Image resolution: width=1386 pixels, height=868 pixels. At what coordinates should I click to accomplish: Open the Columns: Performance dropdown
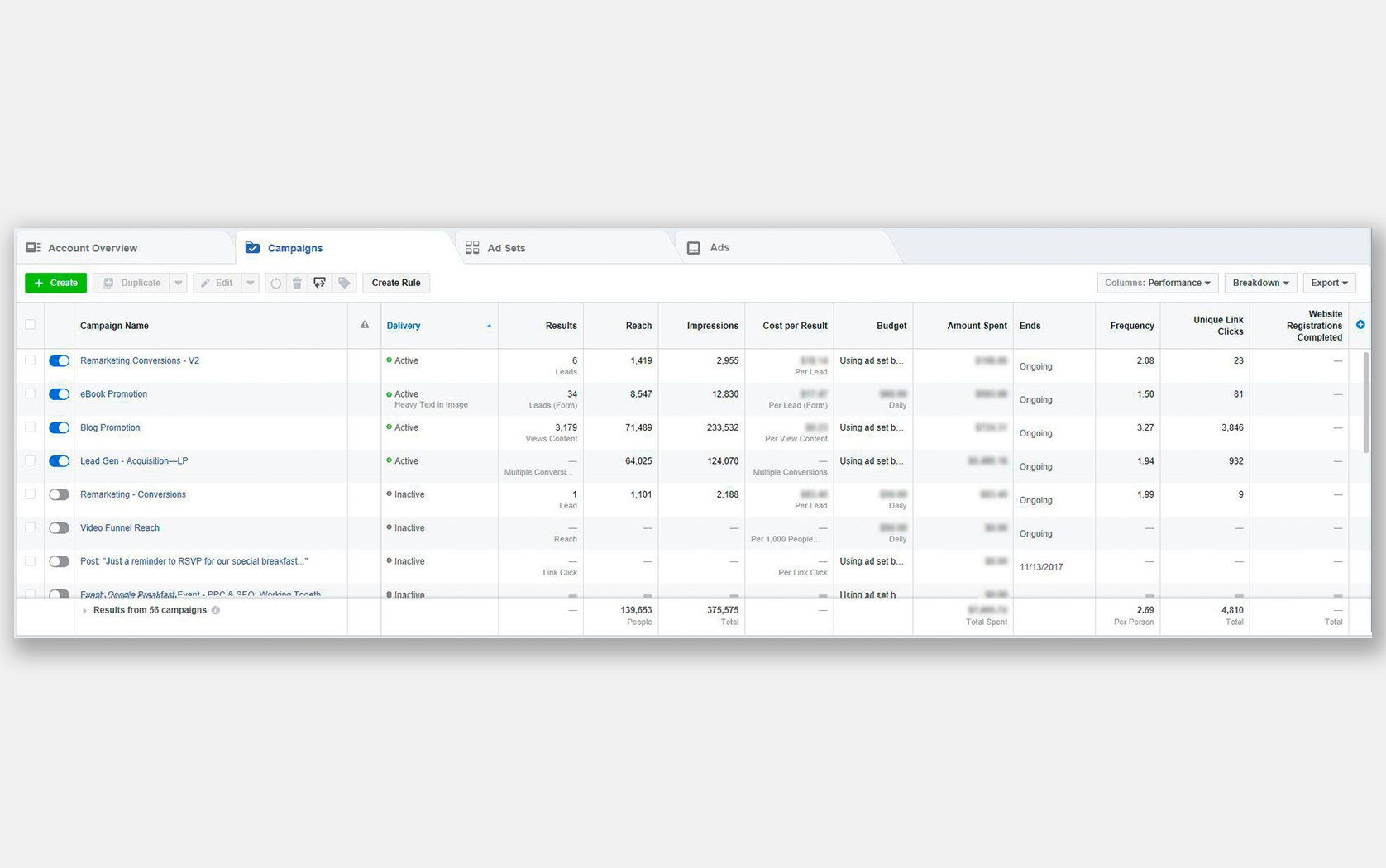coord(1157,283)
